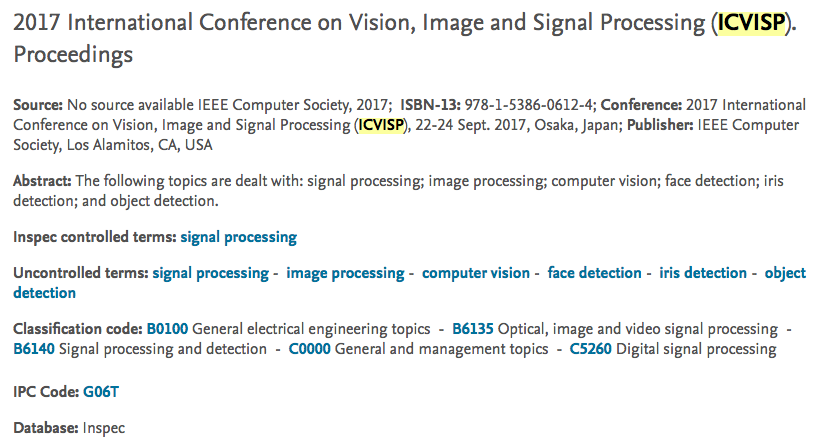Open the computer vision term link

pos(476,273)
